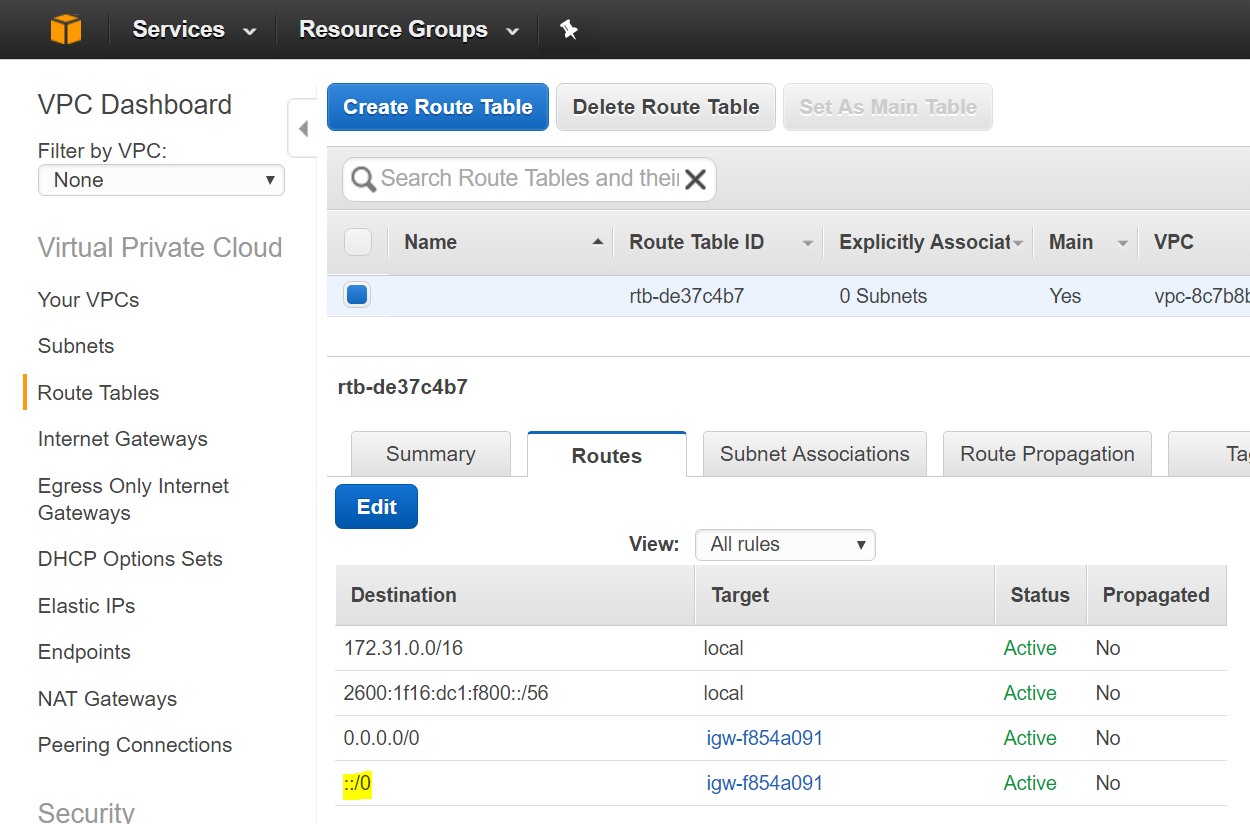Click the 0 Subnets cell
Image resolution: width=1250 pixels, height=824 pixels.
point(883,296)
